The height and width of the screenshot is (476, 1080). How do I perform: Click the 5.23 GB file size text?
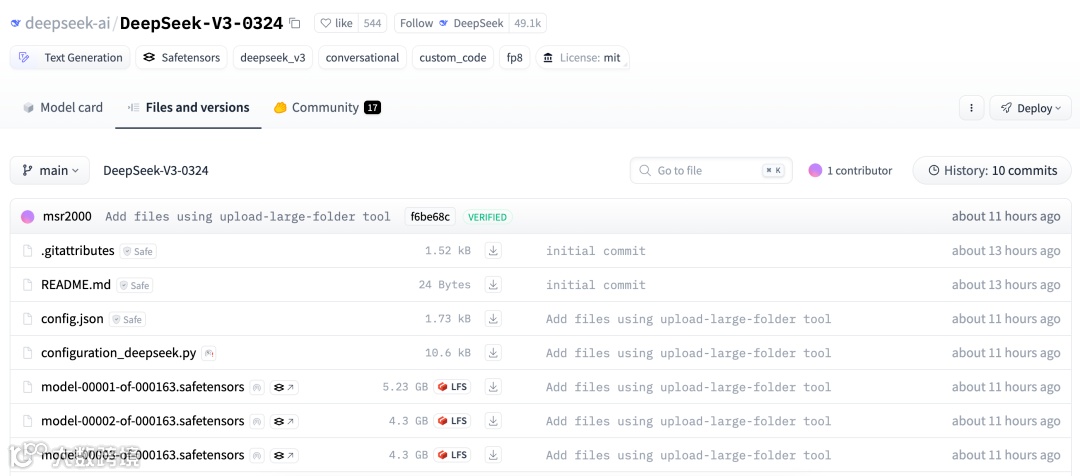406,387
